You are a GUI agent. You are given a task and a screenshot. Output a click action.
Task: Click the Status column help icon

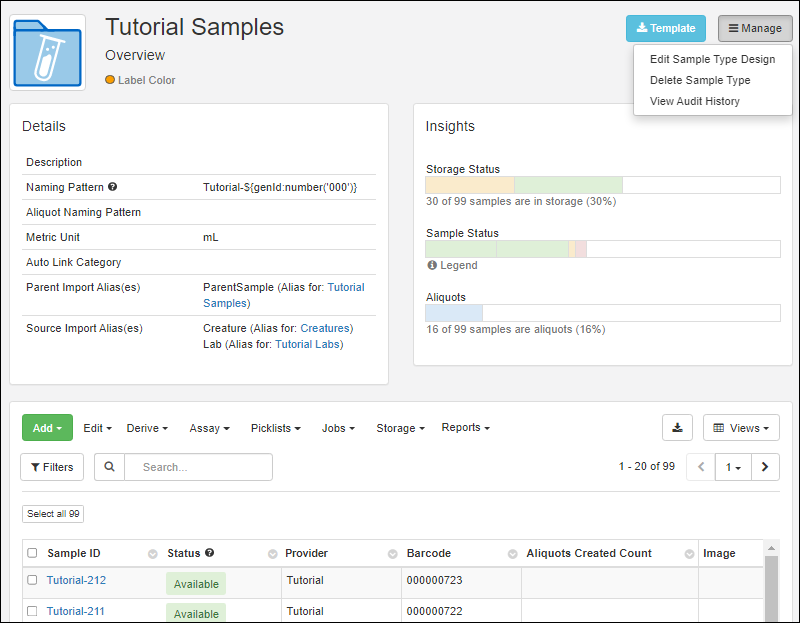point(209,553)
